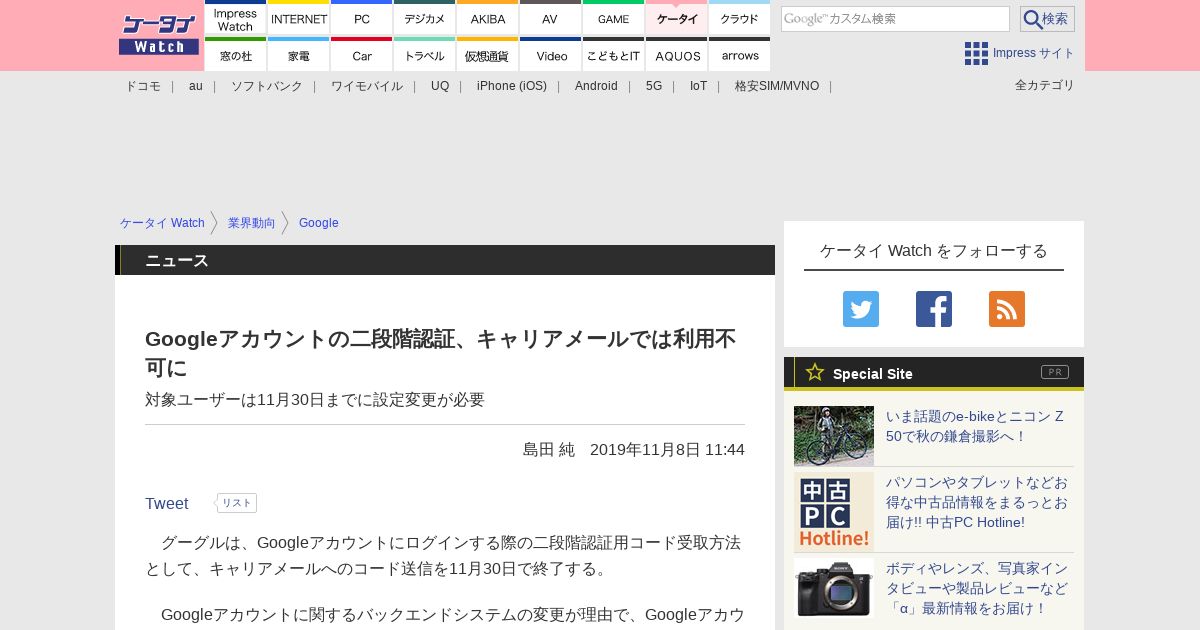This screenshot has width=1200, height=630.
Task: Open the RSS feed icon
Action: tap(1007, 309)
